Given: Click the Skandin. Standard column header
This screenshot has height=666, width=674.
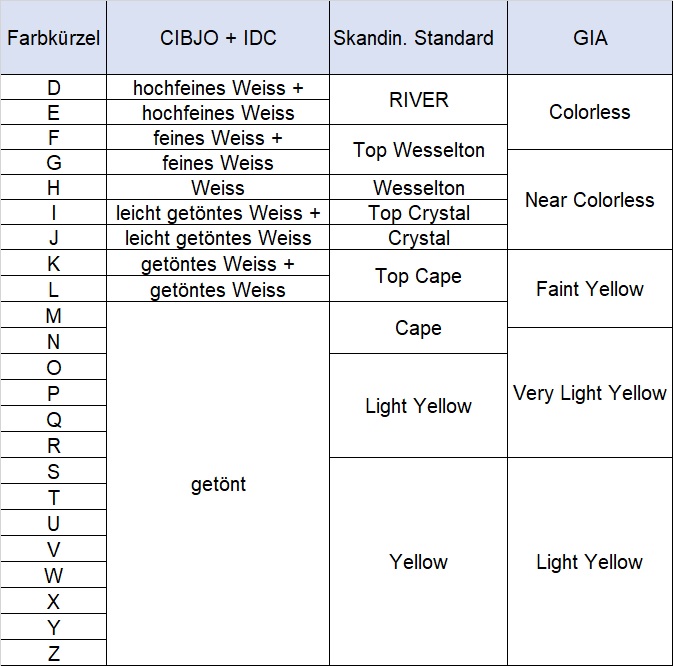Looking at the screenshot, I should 418,39.
